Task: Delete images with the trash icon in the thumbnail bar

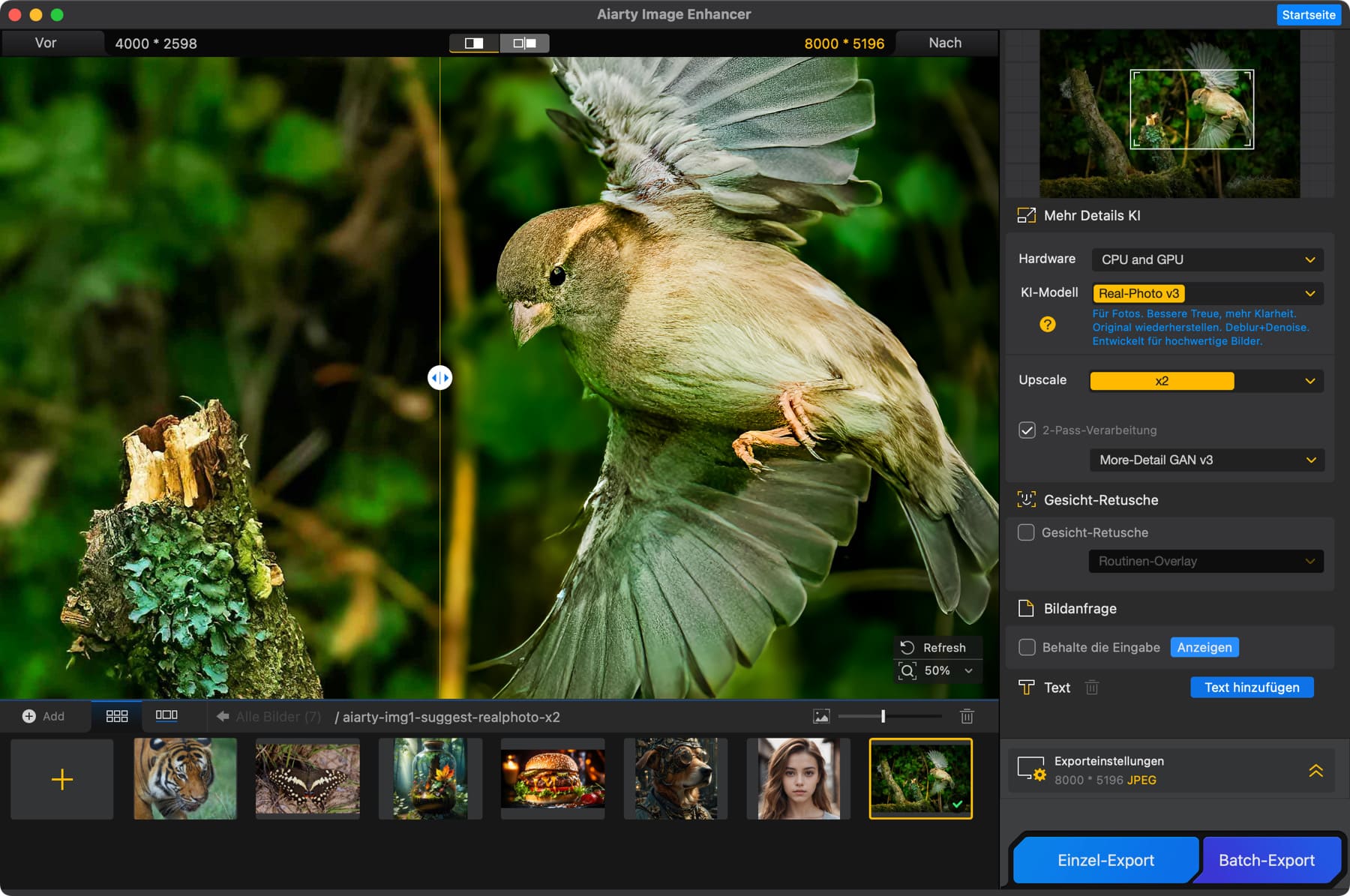Action: point(967,716)
